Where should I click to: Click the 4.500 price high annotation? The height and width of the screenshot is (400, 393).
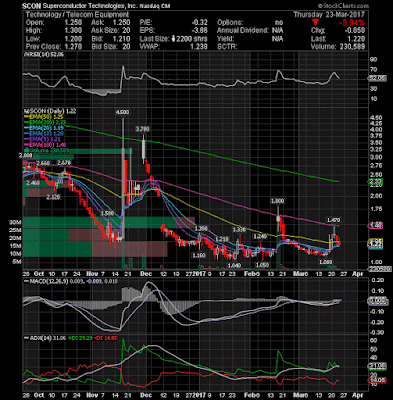(x=122, y=112)
